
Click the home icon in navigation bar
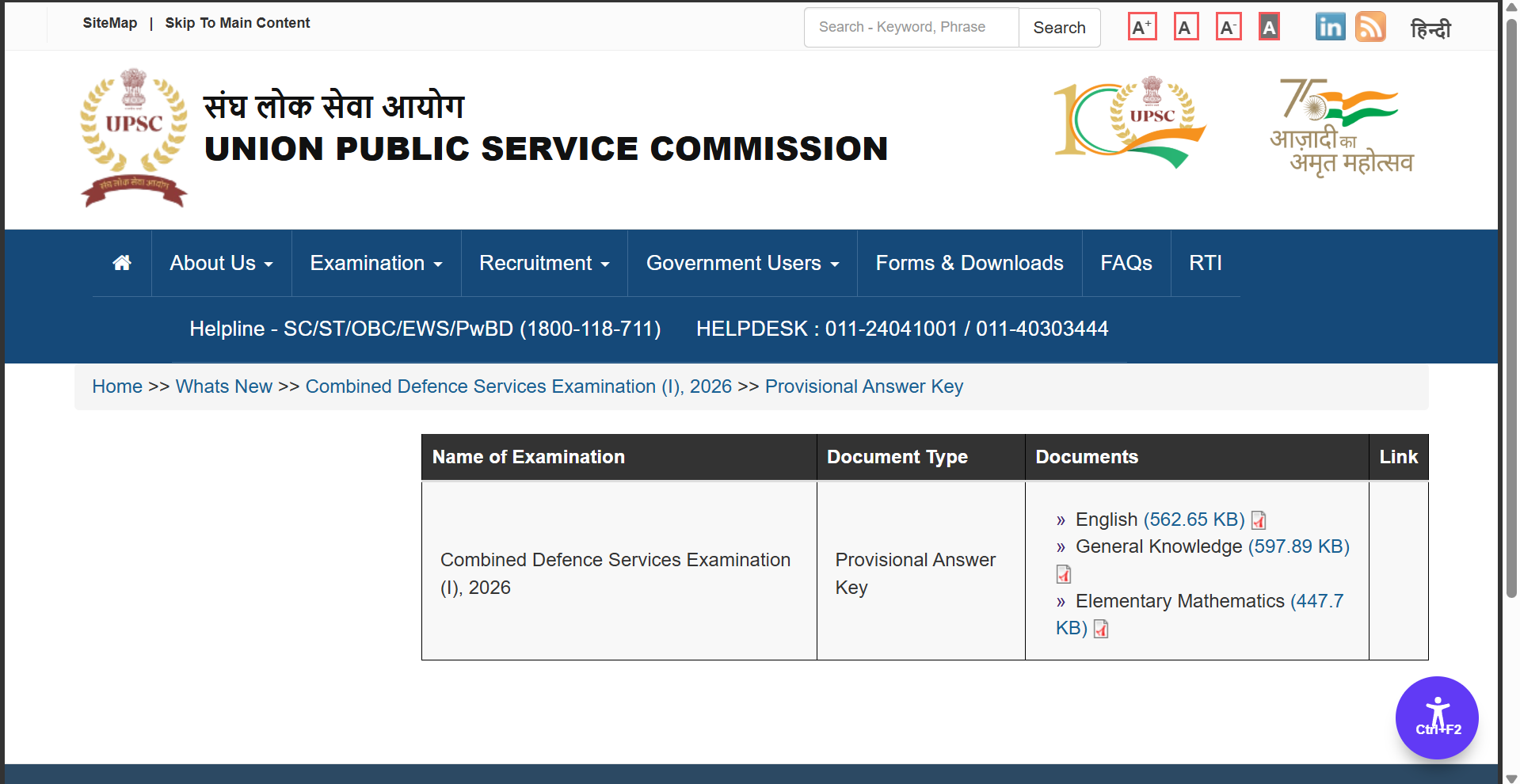(x=122, y=263)
